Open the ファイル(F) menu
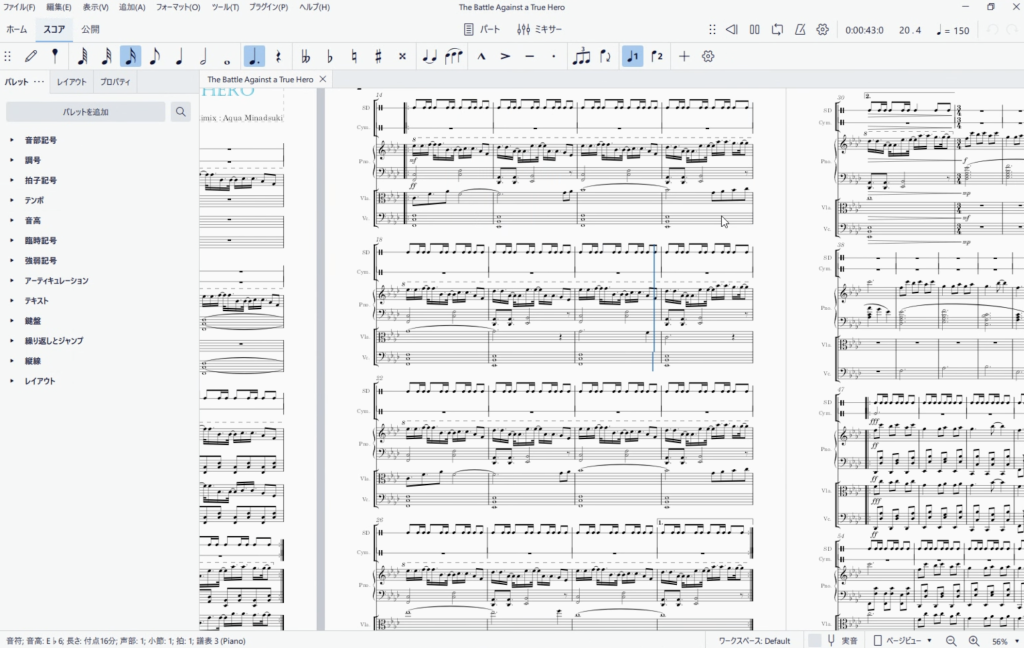This screenshot has width=1024, height=648. point(20,7)
